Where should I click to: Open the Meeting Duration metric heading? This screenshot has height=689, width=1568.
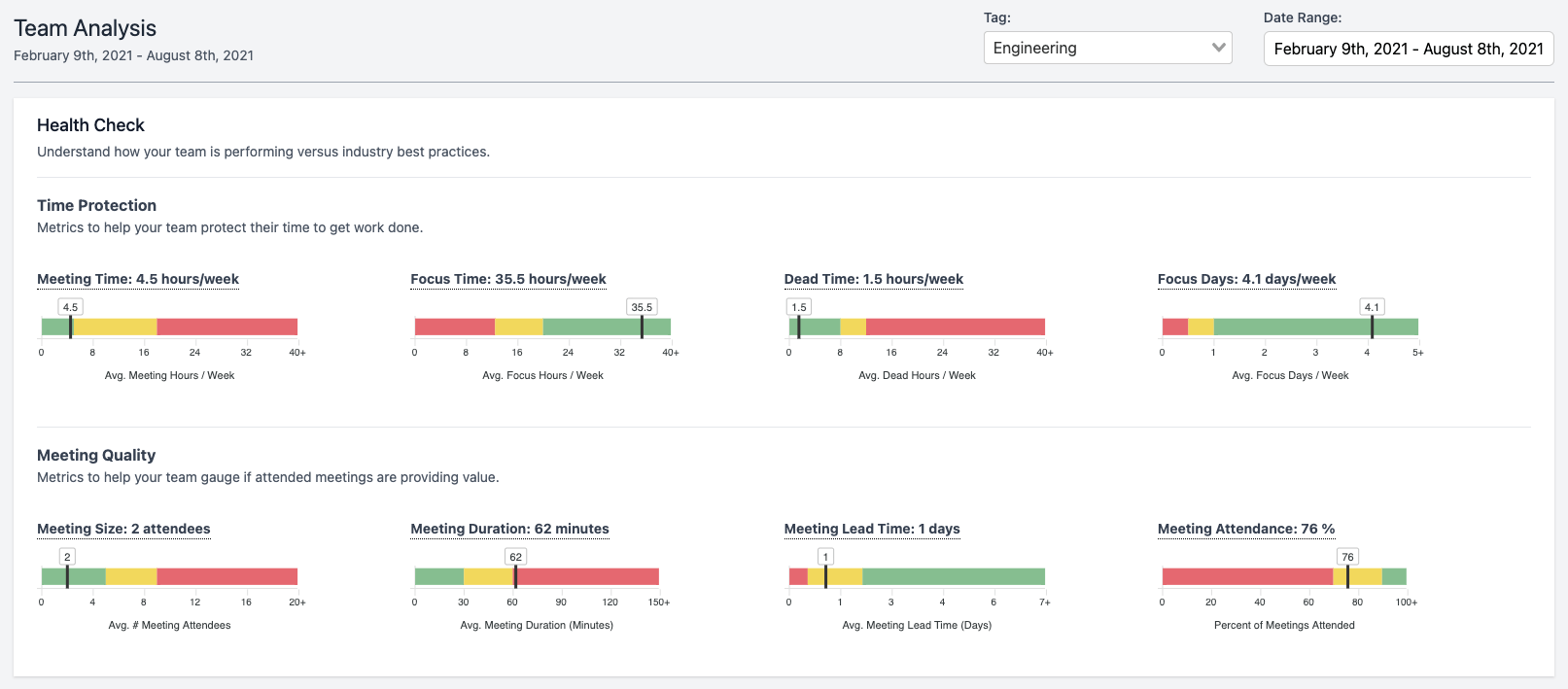(509, 529)
